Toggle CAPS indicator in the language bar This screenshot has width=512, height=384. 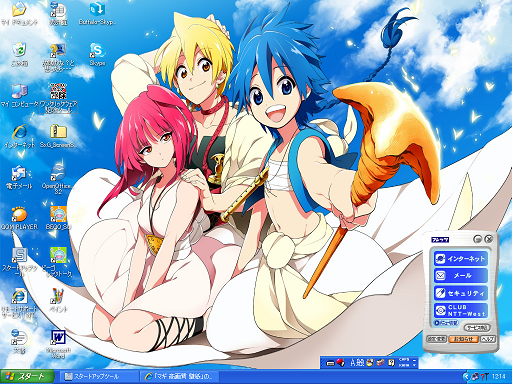(404, 360)
